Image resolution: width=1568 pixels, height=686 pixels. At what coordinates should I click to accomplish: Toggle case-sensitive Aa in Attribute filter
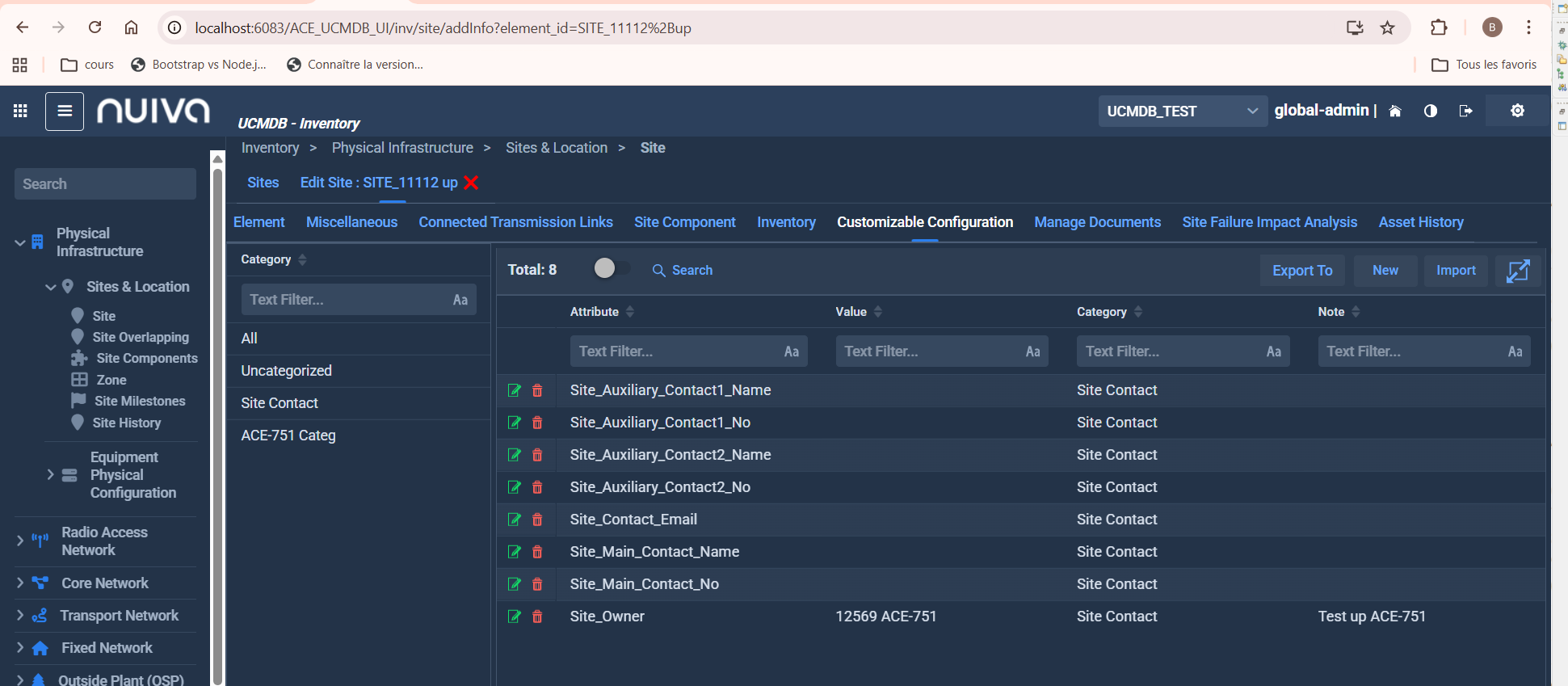point(791,351)
